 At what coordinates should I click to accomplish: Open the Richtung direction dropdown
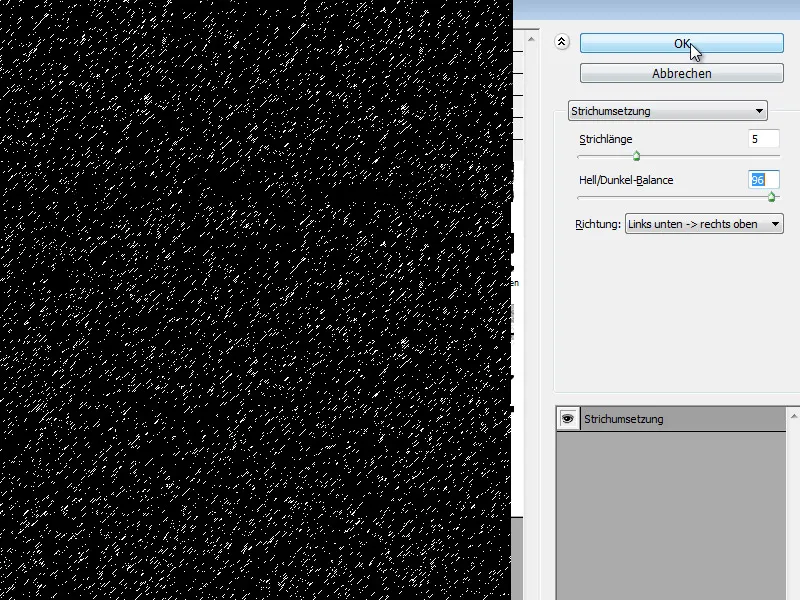(704, 224)
